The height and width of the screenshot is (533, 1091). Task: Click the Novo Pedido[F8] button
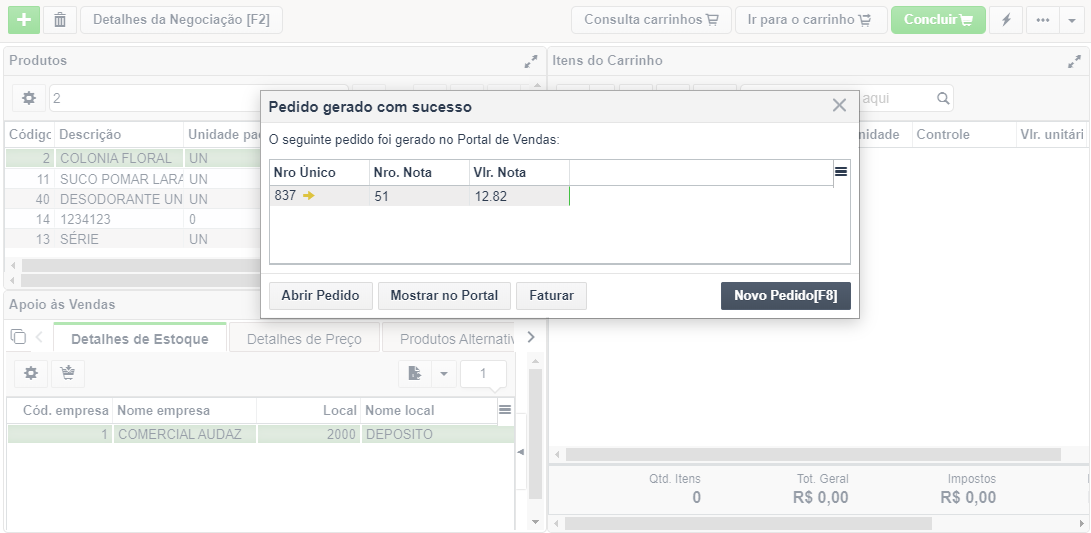(x=786, y=296)
